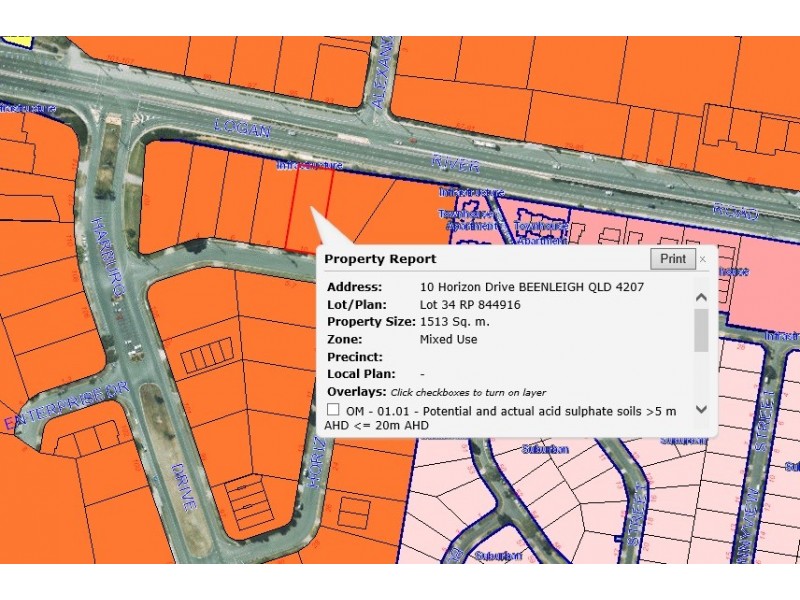Click the Local Plan field label
The height and width of the screenshot is (600, 800).
pos(362,374)
